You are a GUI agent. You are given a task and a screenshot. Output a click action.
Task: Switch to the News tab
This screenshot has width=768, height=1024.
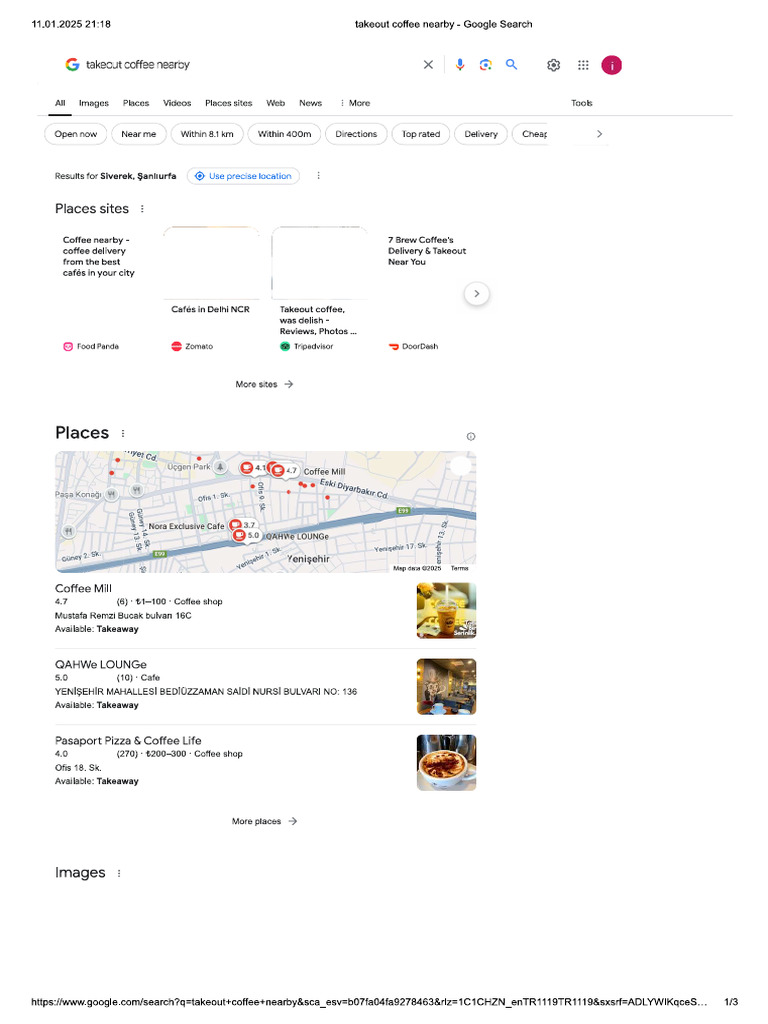click(x=310, y=103)
